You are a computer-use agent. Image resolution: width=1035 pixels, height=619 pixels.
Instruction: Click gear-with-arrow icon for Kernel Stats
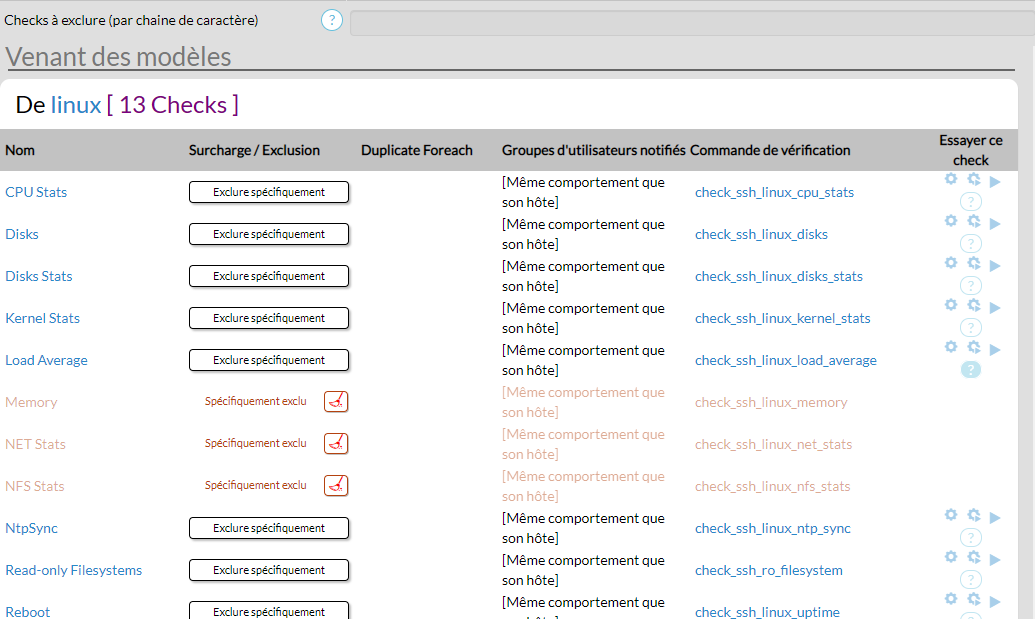point(973,305)
